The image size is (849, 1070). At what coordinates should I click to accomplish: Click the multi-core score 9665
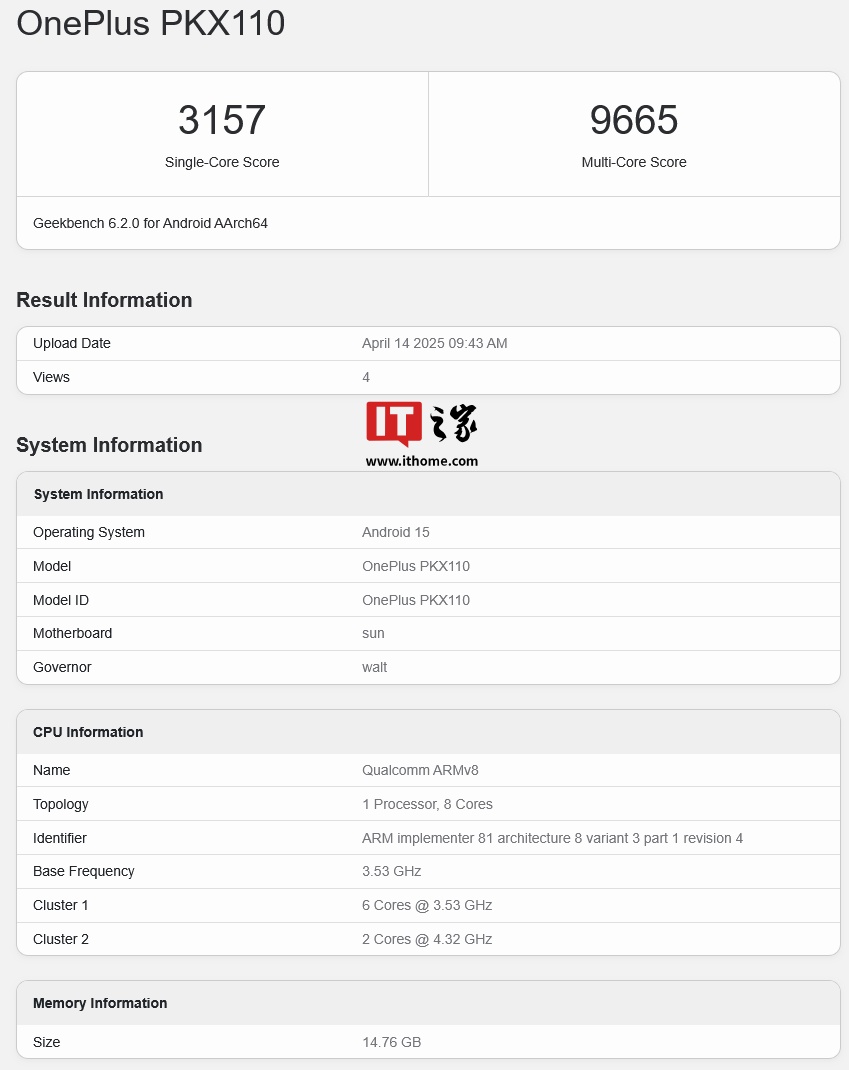(x=634, y=120)
